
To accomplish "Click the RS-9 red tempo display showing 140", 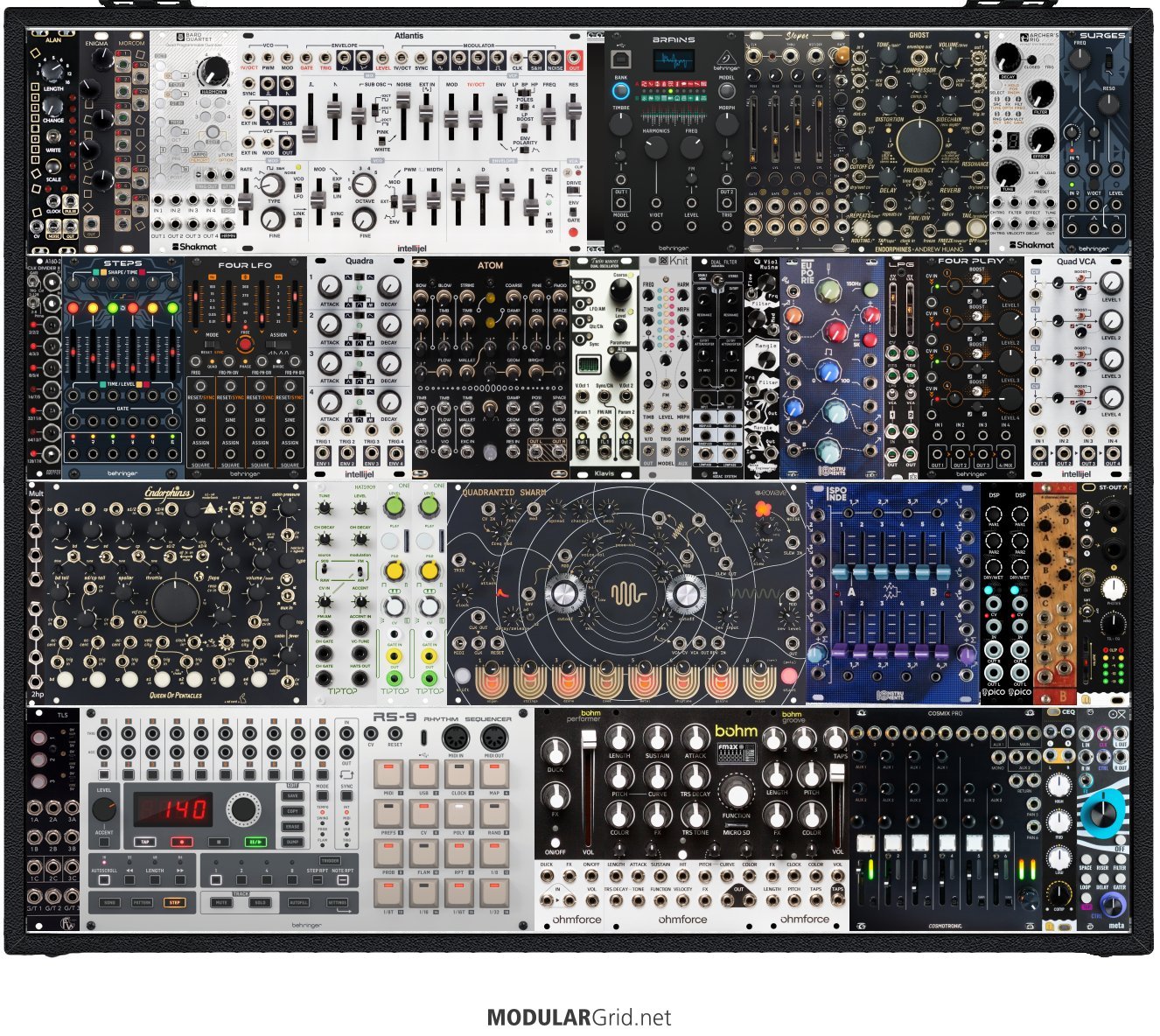I will [171, 808].
